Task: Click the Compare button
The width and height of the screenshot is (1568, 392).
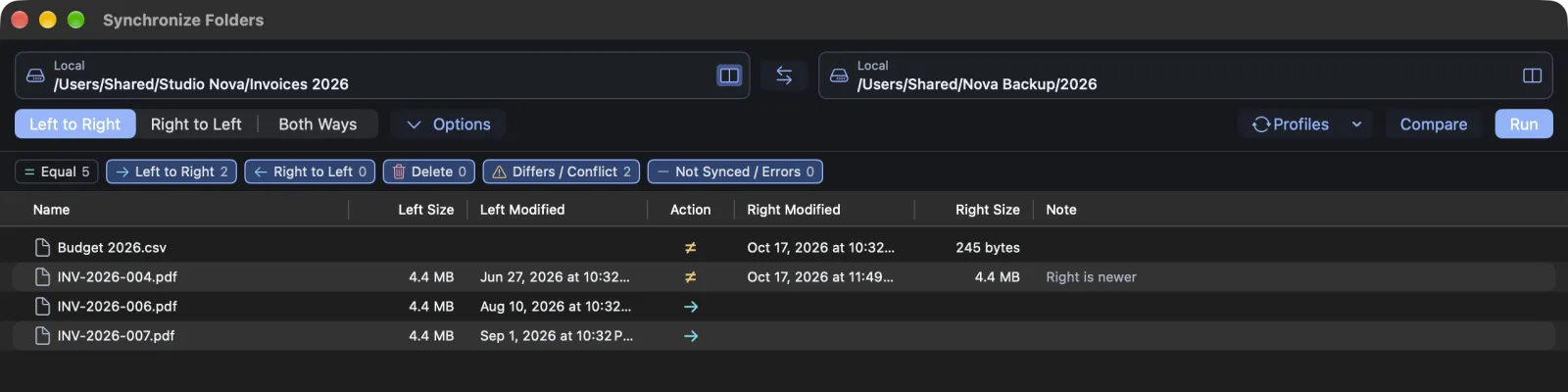Action: pos(1434,124)
